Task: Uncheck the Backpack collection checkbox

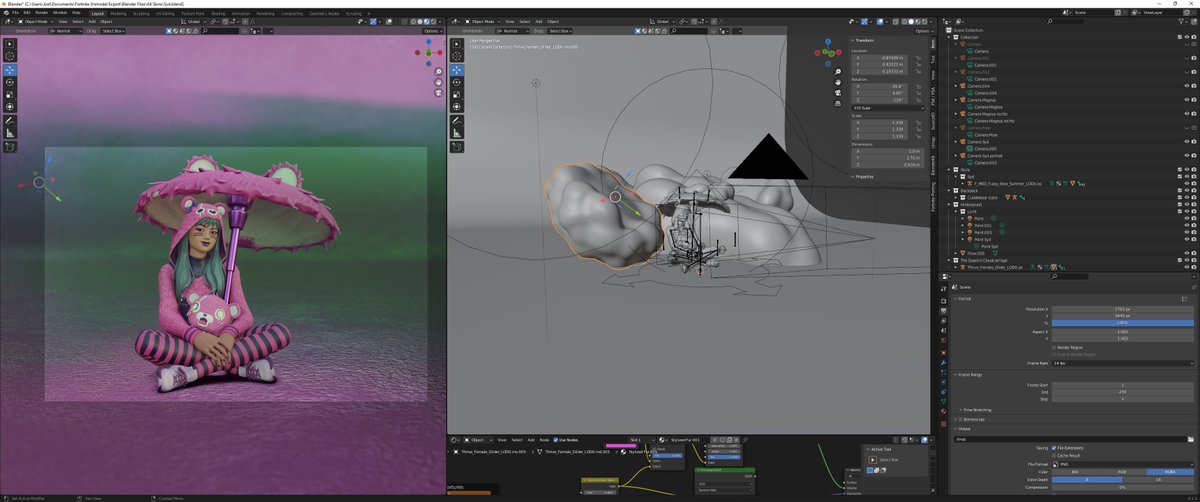Action: (1180, 191)
